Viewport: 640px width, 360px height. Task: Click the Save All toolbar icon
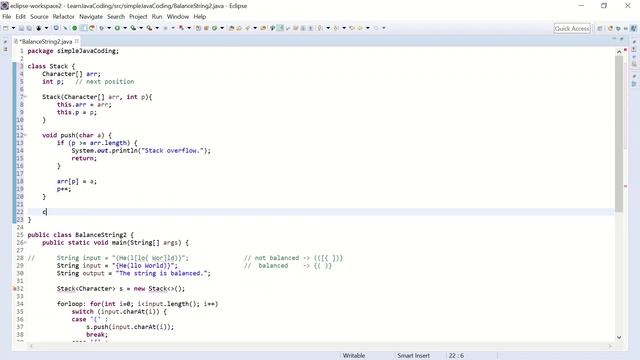point(29,28)
